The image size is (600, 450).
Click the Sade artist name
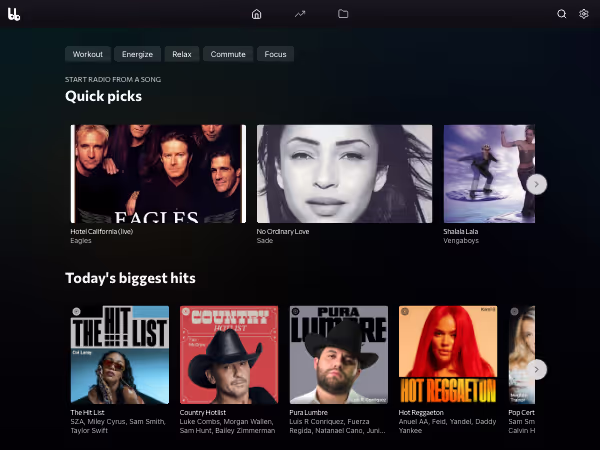click(x=265, y=241)
